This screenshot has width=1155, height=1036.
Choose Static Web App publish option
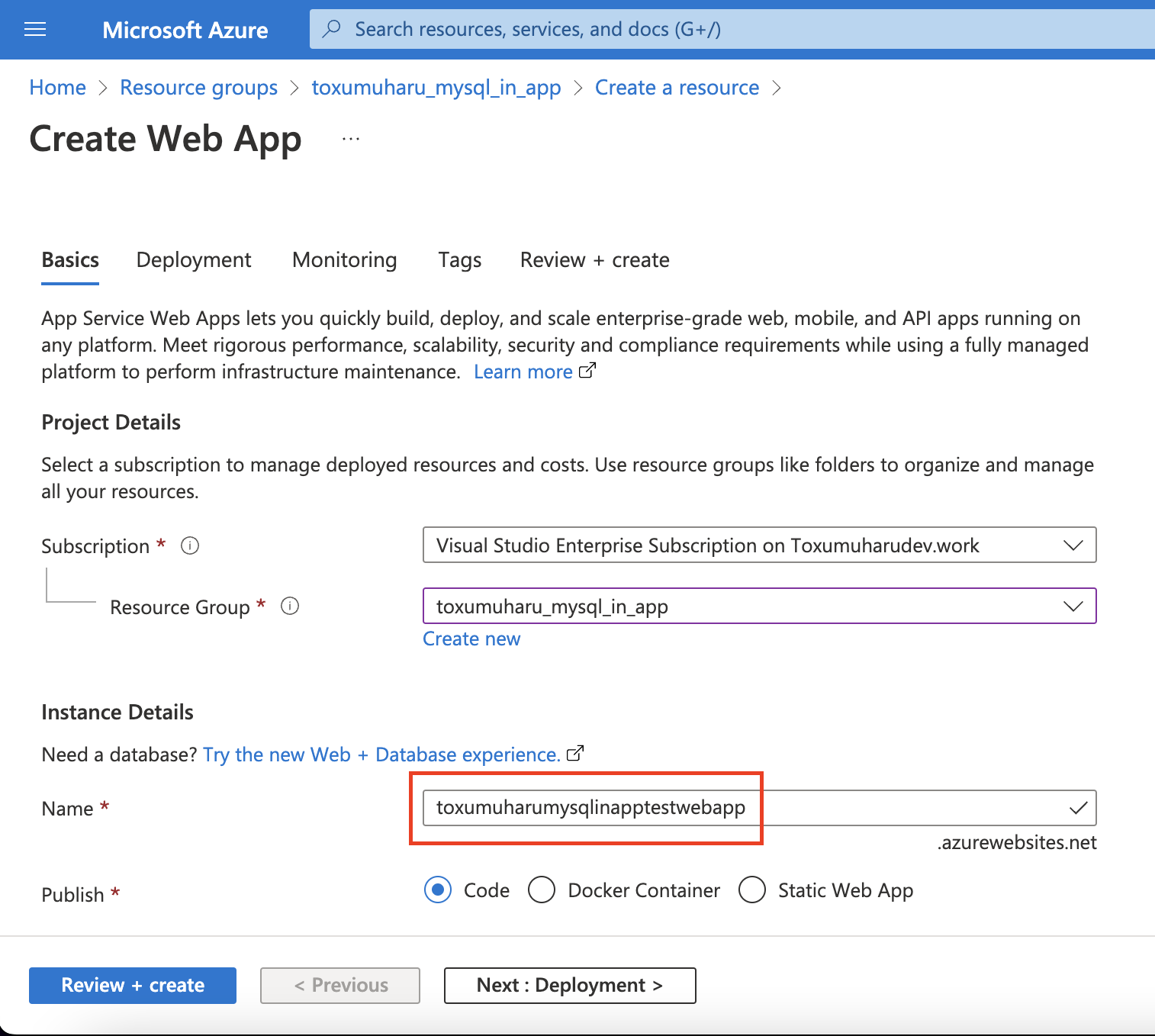point(752,890)
